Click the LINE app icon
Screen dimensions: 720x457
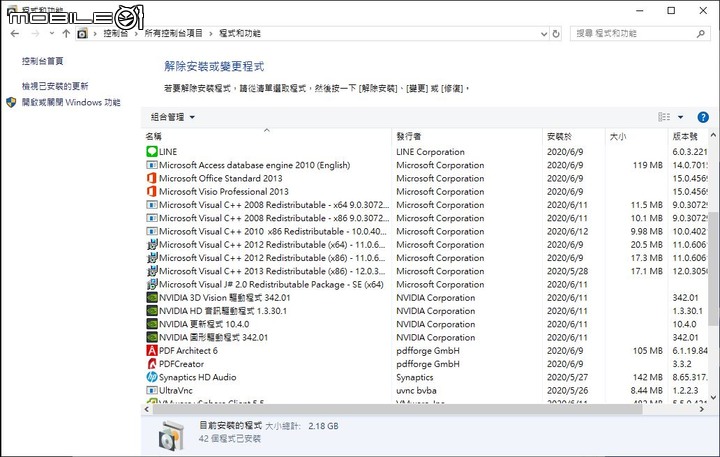152,152
